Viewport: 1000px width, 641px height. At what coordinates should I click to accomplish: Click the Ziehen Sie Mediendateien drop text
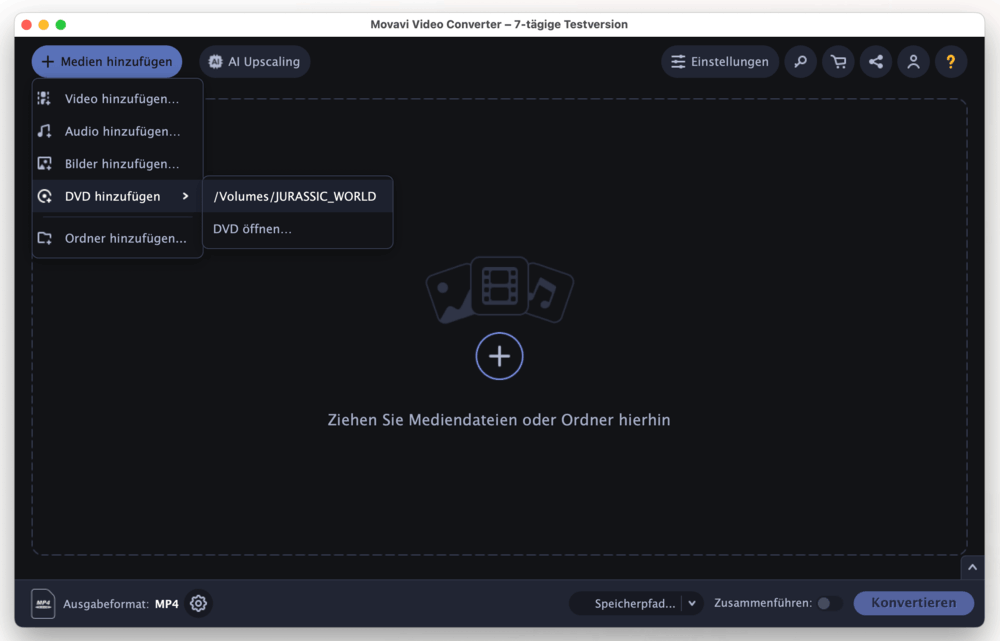[x=499, y=420]
